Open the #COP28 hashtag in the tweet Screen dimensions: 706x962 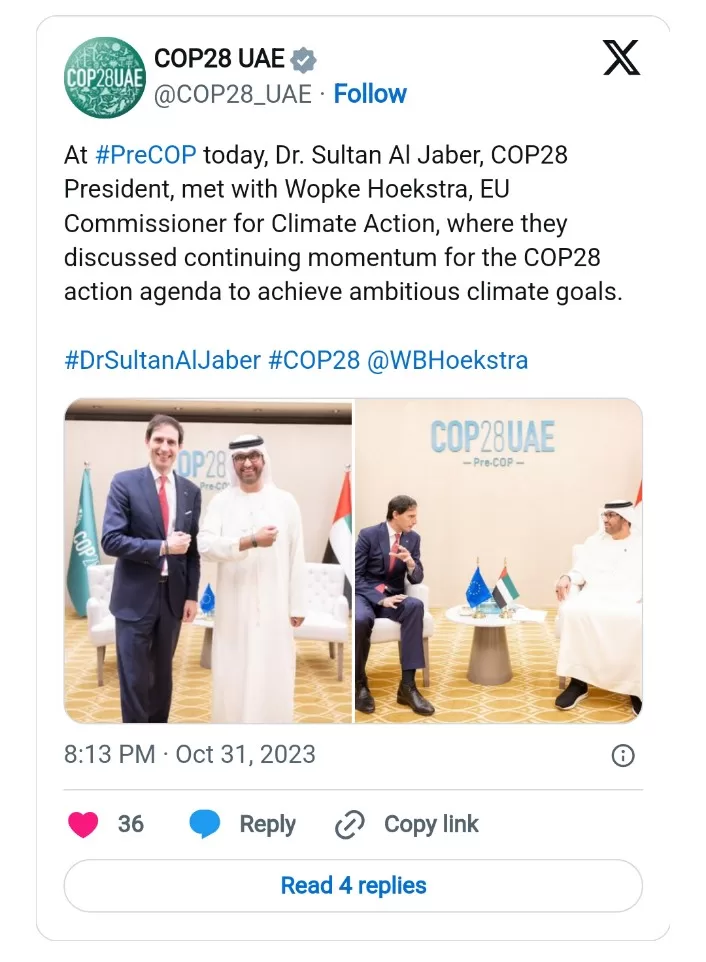pyautogui.click(x=313, y=360)
